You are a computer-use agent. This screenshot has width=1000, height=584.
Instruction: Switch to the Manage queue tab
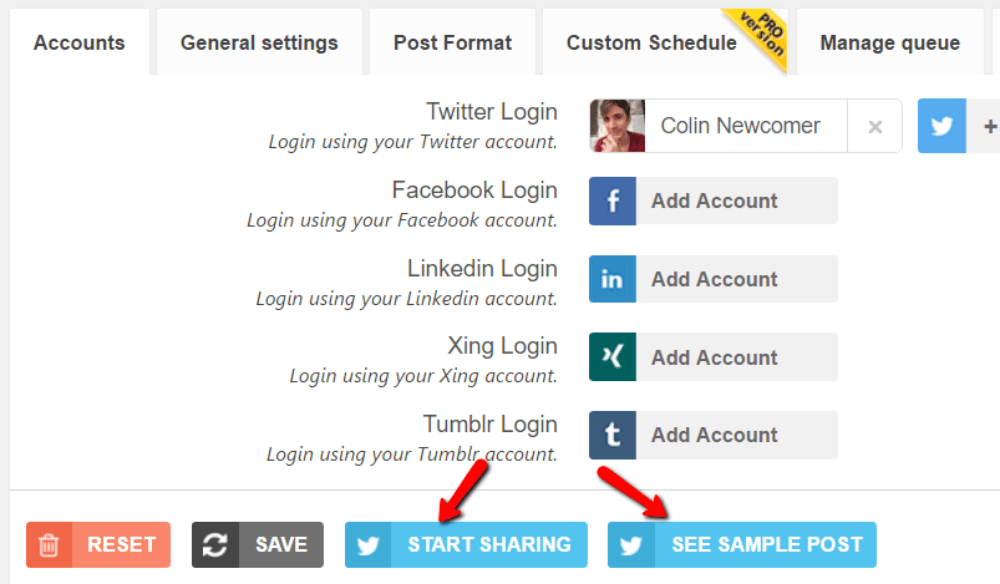(x=889, y=42)
